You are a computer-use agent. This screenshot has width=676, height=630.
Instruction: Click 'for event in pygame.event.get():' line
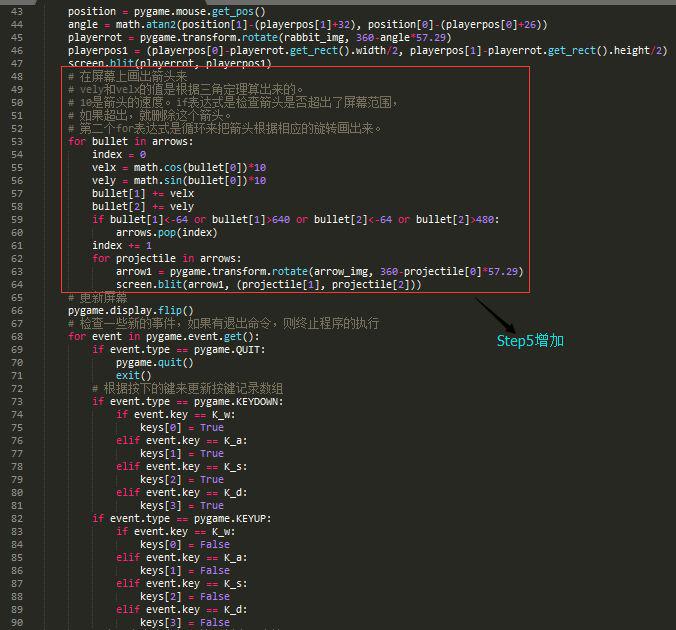(x=164, y=336)
